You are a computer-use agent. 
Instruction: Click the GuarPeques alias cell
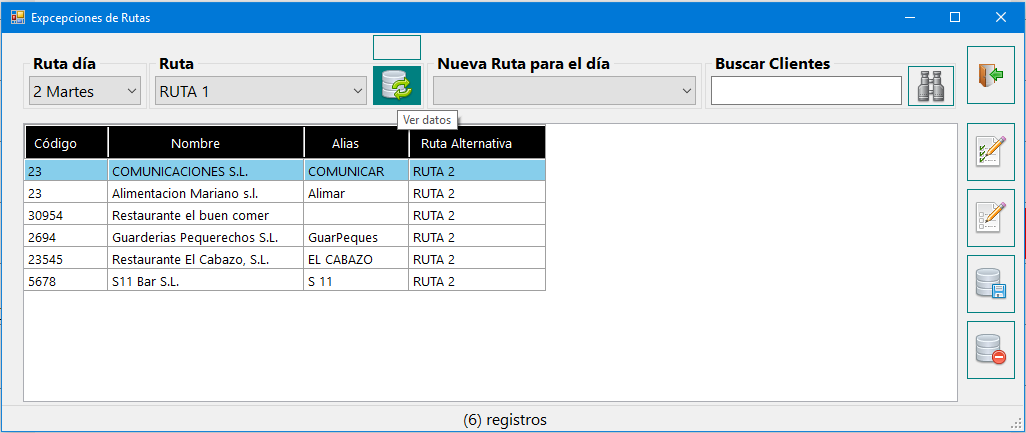pyautogui.click(x=356, y=237)
